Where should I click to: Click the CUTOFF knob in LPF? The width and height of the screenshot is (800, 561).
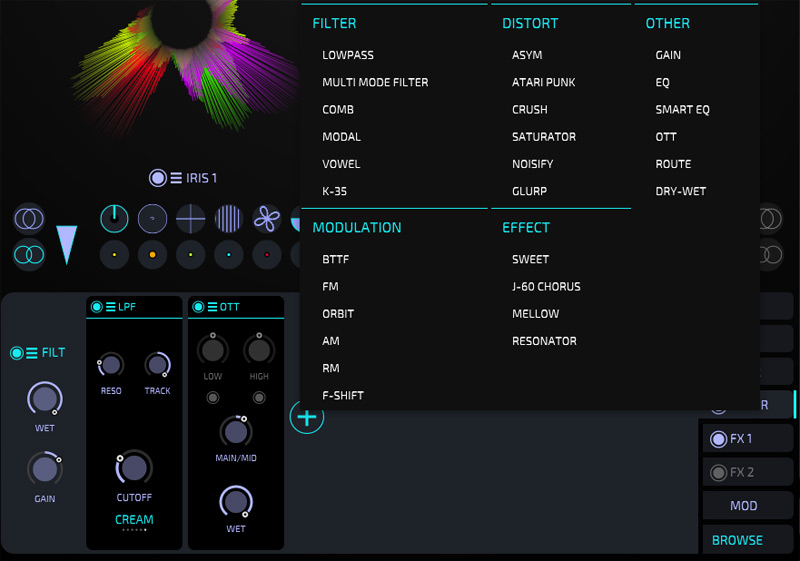point(134,467)
